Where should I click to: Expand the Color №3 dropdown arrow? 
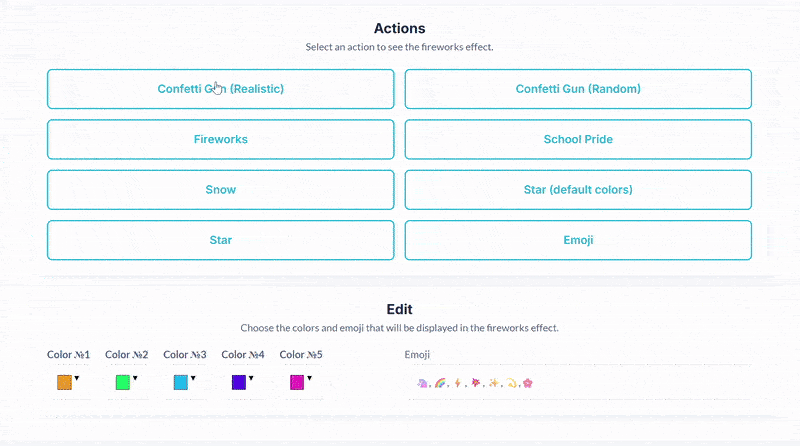tap(193, 378)
